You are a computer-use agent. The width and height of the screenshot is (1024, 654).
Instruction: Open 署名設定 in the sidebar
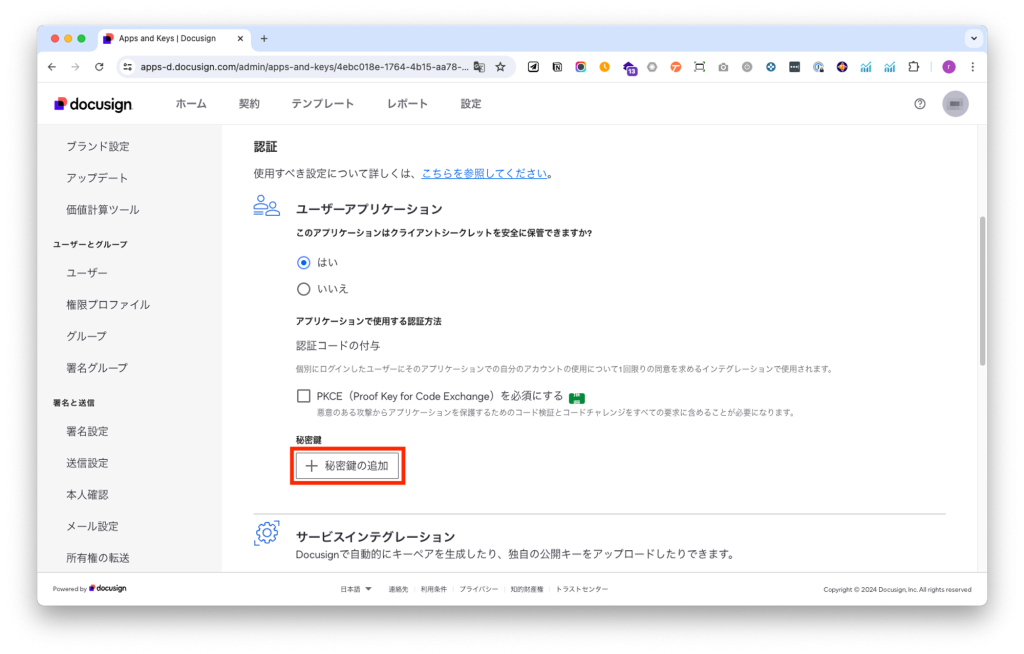pyautogui.click(x=87, y=431)
